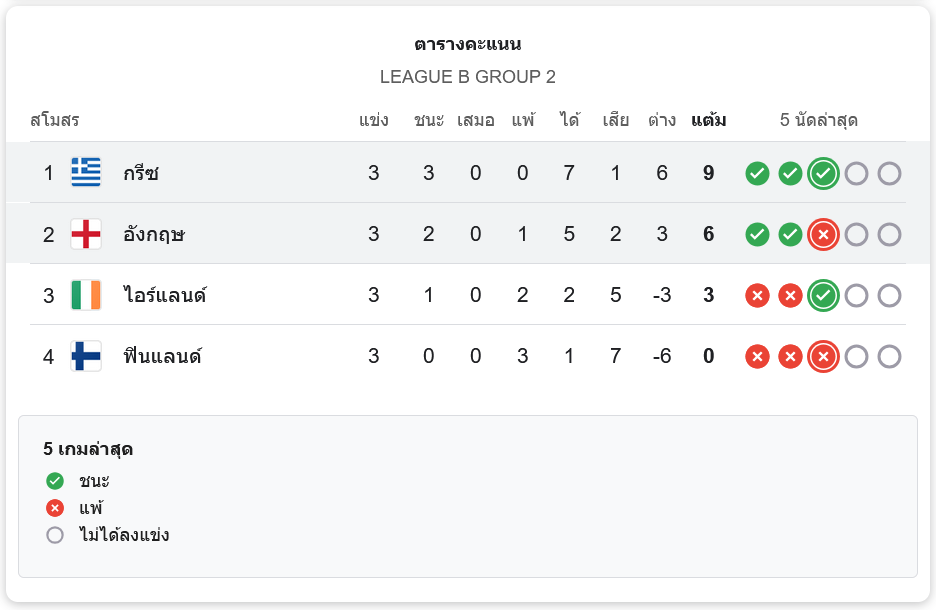Click Greece's most recent win icon

pyautogui.click(x=823, y=173)
